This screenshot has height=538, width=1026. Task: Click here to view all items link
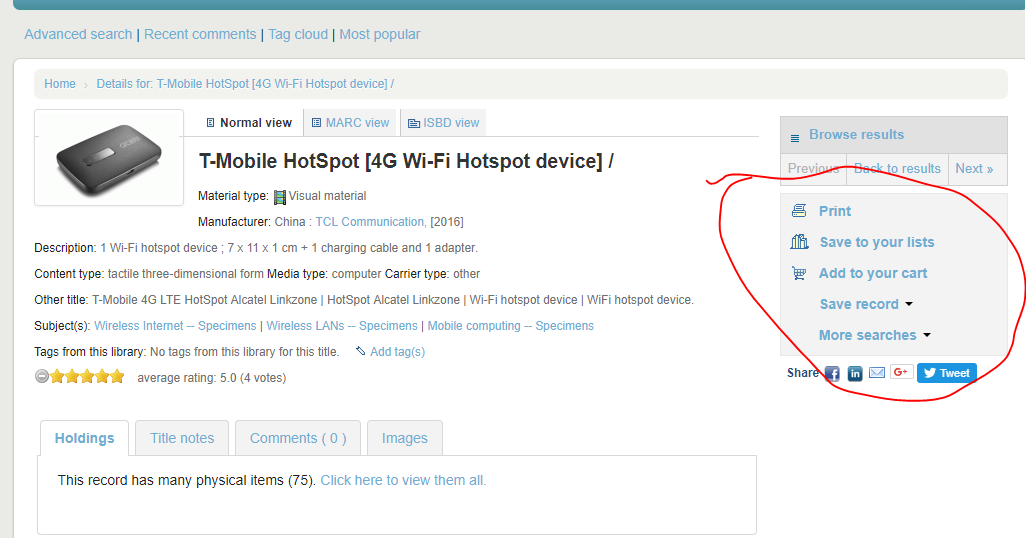[x=403, y=480]
